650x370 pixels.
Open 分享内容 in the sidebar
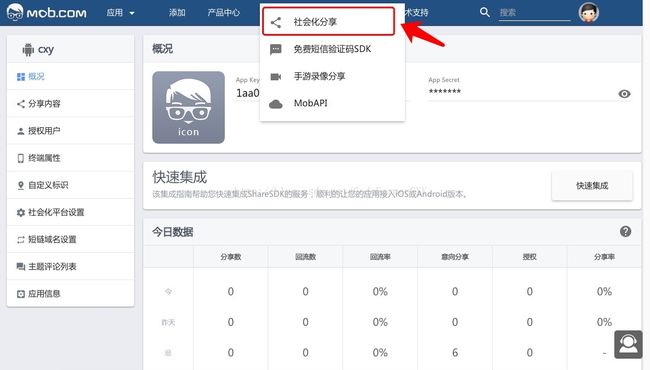(x=70, y=104)
